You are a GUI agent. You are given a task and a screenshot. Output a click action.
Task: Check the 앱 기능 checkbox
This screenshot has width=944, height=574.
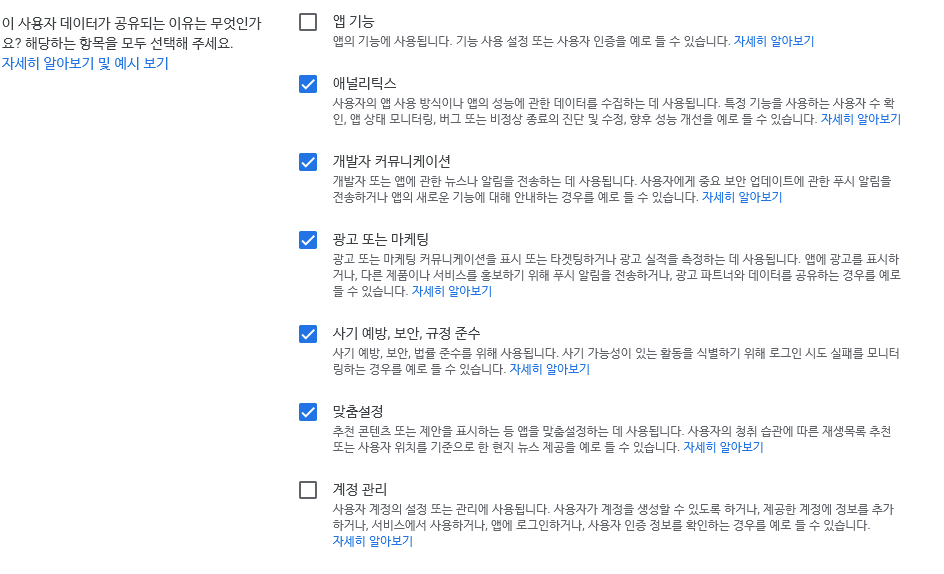(x=308, y=22)
